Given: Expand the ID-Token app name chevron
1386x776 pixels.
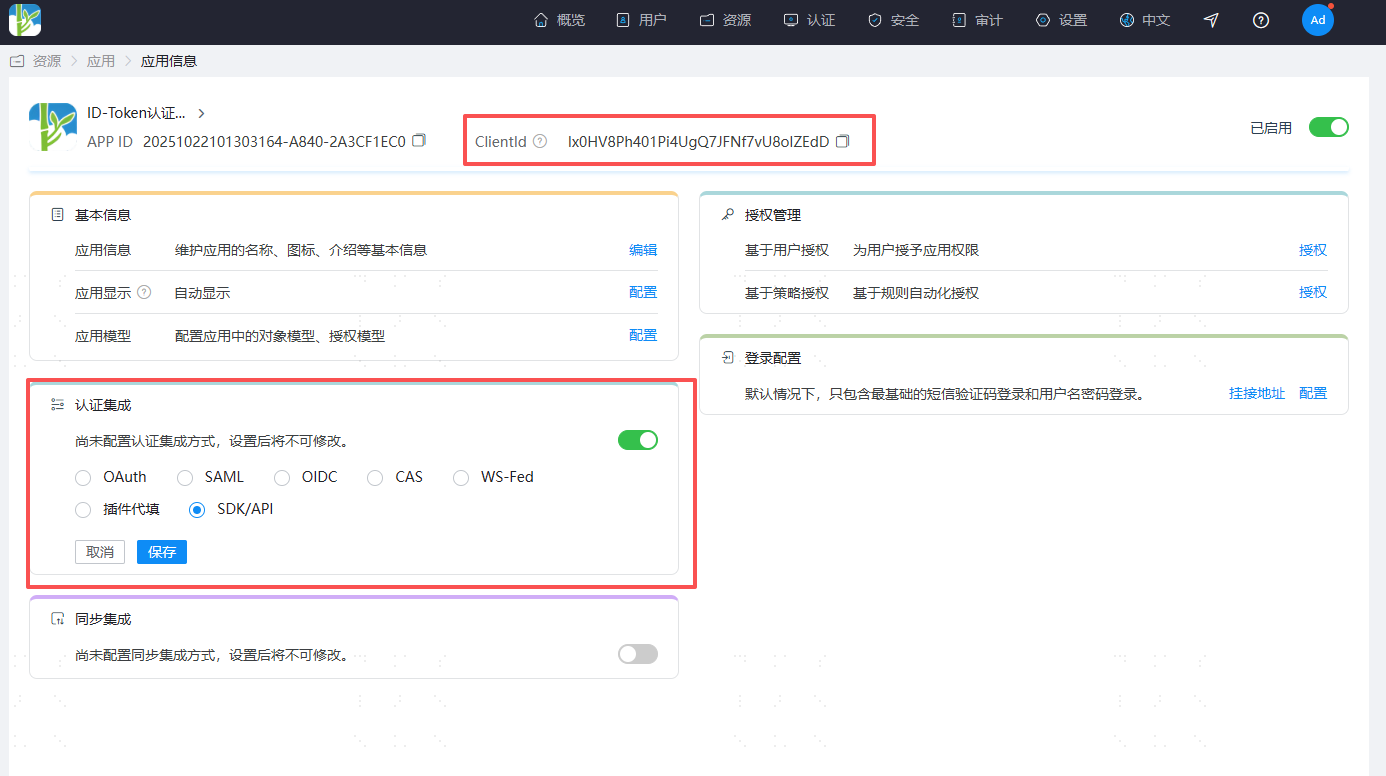Looking at the screenshot, I should [201, 113].
